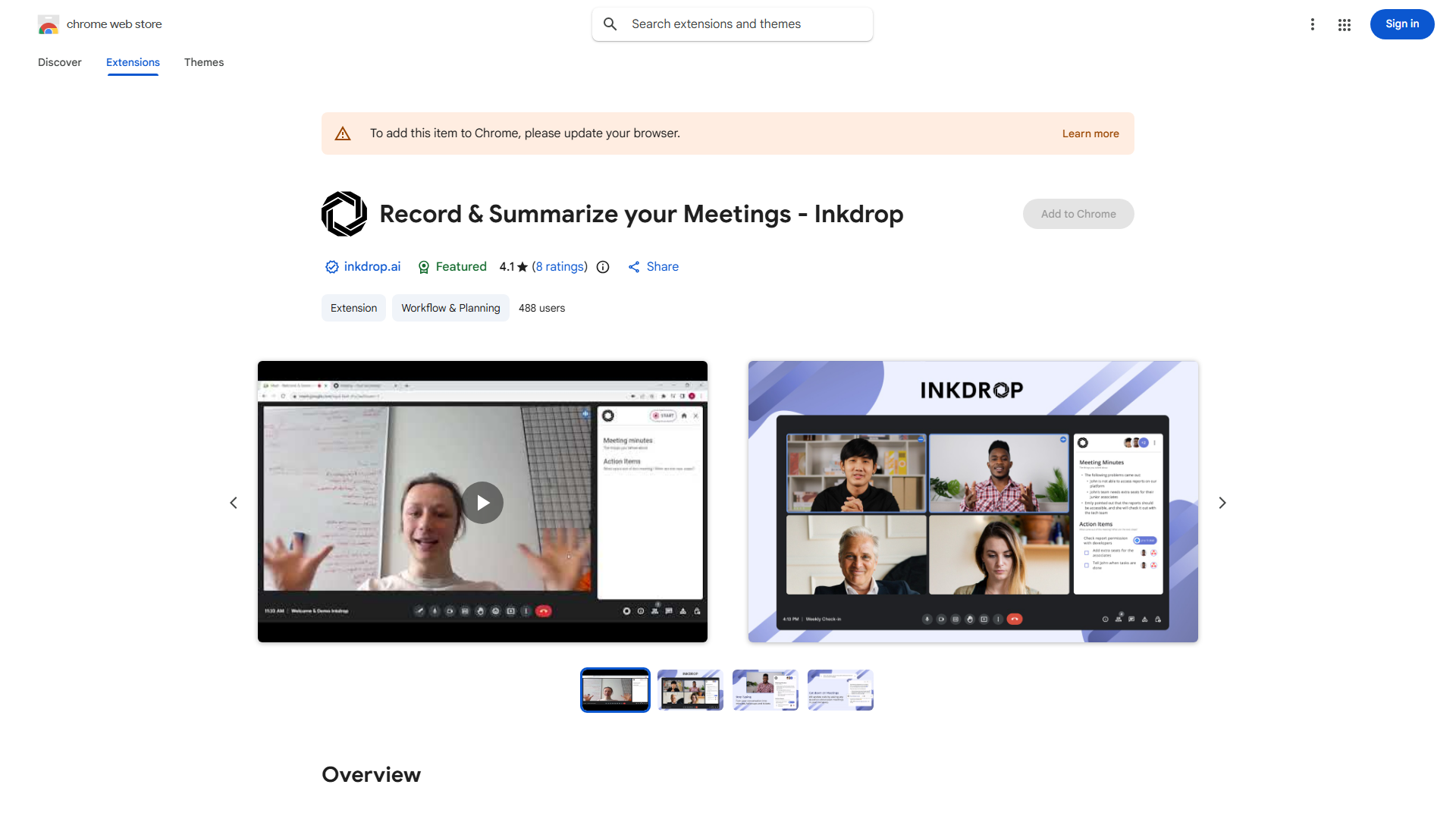Click the warning triangle icon in banner

point(343,133)
